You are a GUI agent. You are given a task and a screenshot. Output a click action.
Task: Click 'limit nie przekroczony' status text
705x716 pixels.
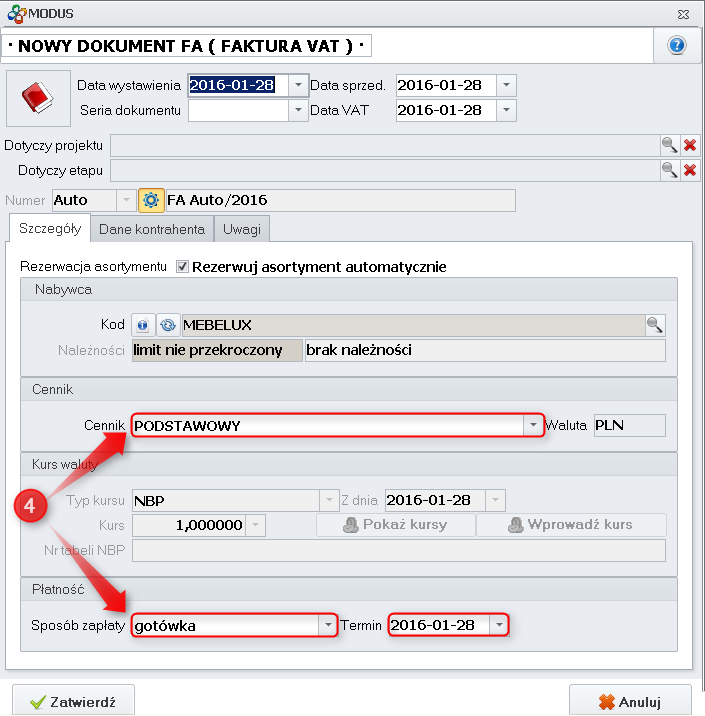208,350
